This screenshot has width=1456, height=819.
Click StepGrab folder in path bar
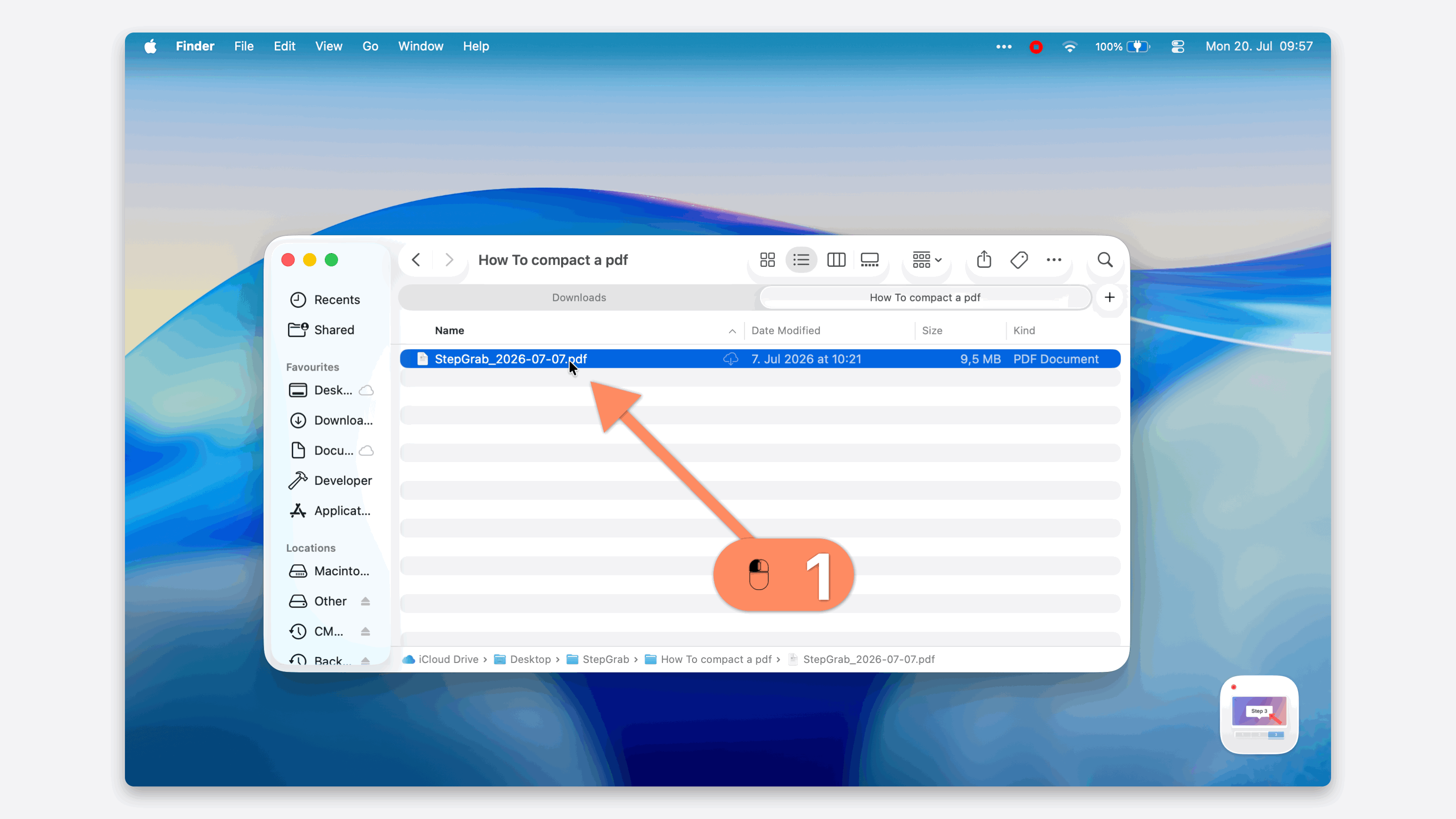pos(598,659)
